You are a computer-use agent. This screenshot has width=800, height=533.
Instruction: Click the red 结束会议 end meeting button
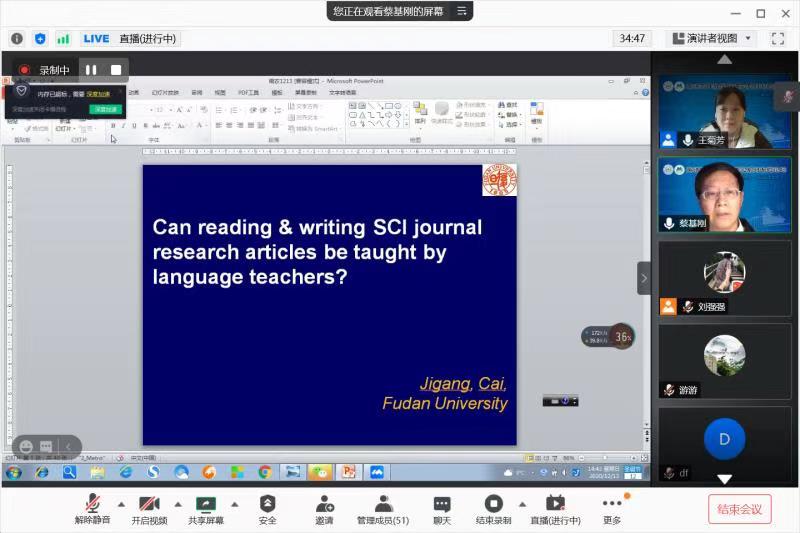pos(739,509)
